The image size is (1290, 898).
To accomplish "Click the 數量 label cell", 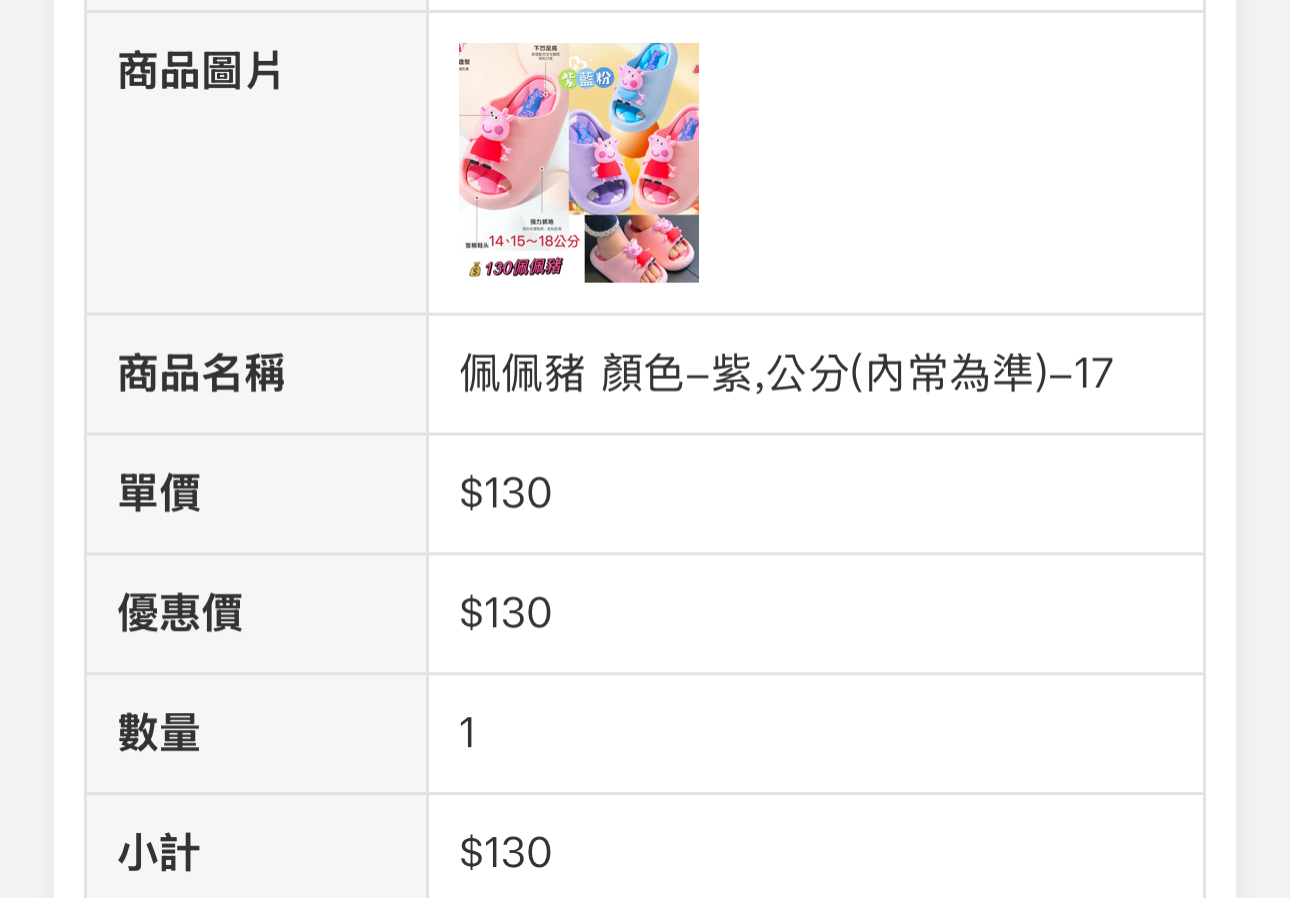I will [x=257, y=734].
